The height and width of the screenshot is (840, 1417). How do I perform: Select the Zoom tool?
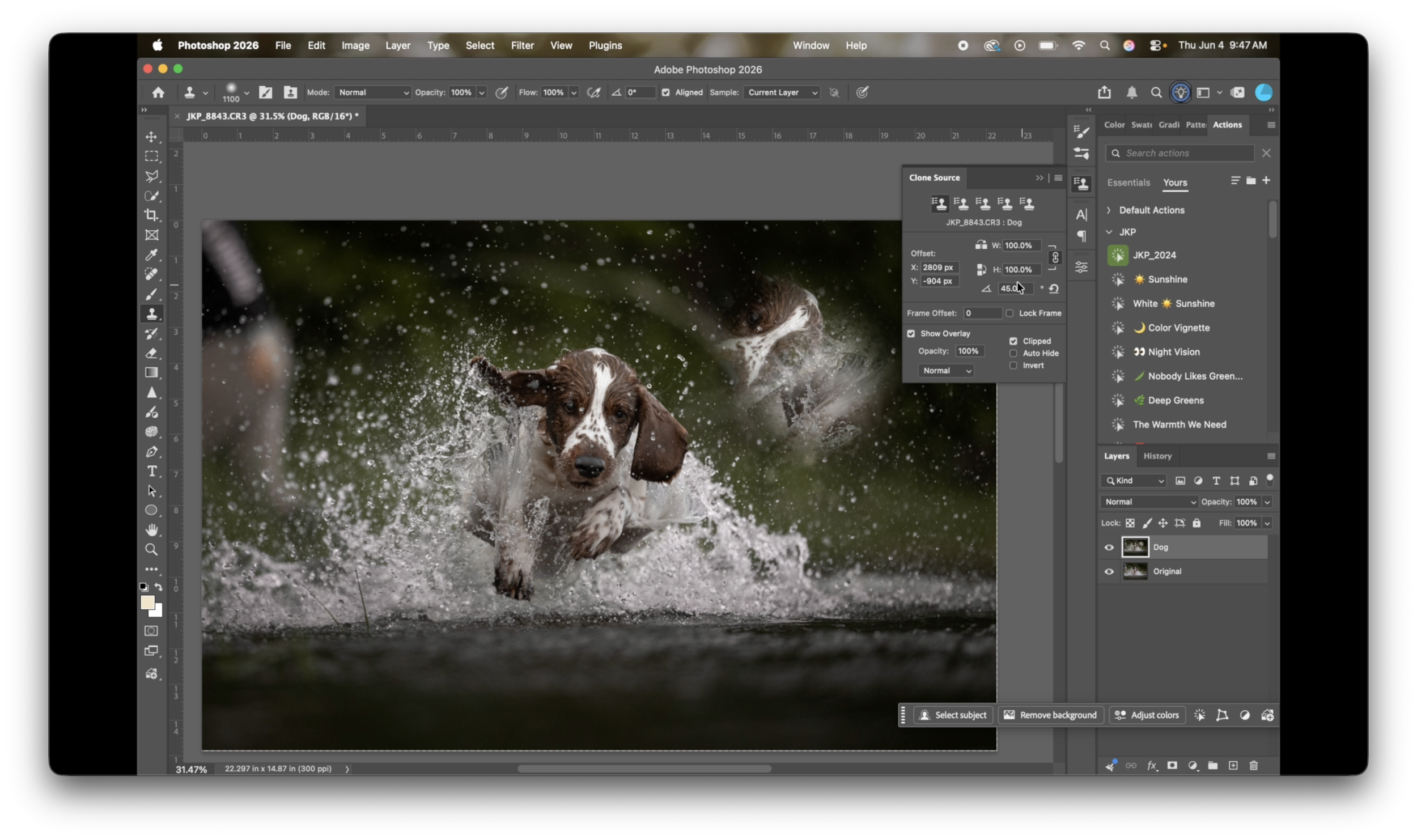coord(151,550)
